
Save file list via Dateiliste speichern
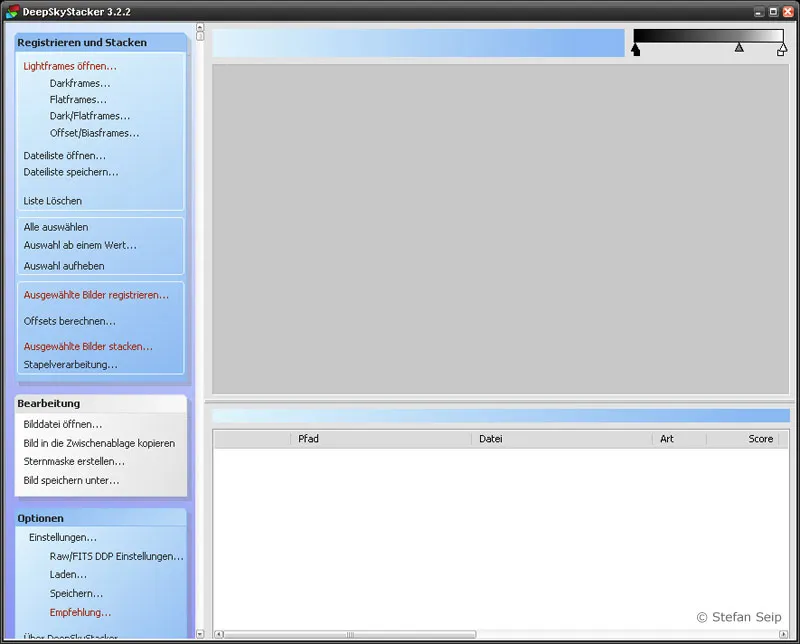(x=71, y=172)
